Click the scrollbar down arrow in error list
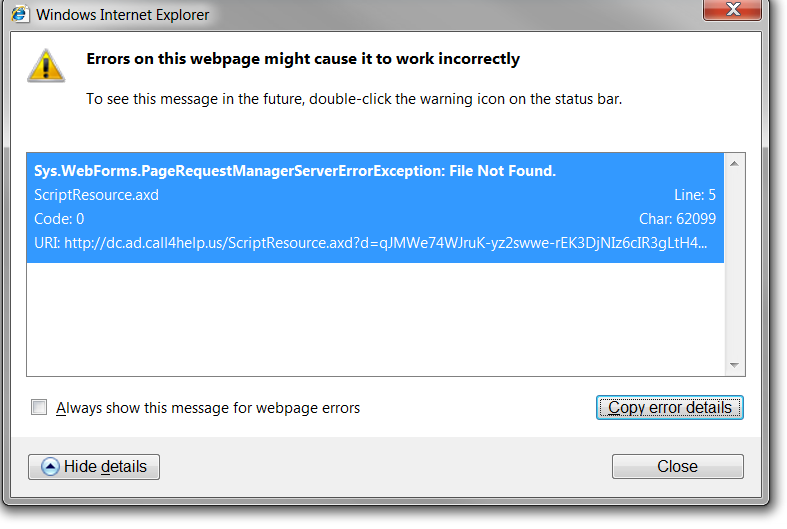Viewport: 787px width, 529px height. [734, 365]
